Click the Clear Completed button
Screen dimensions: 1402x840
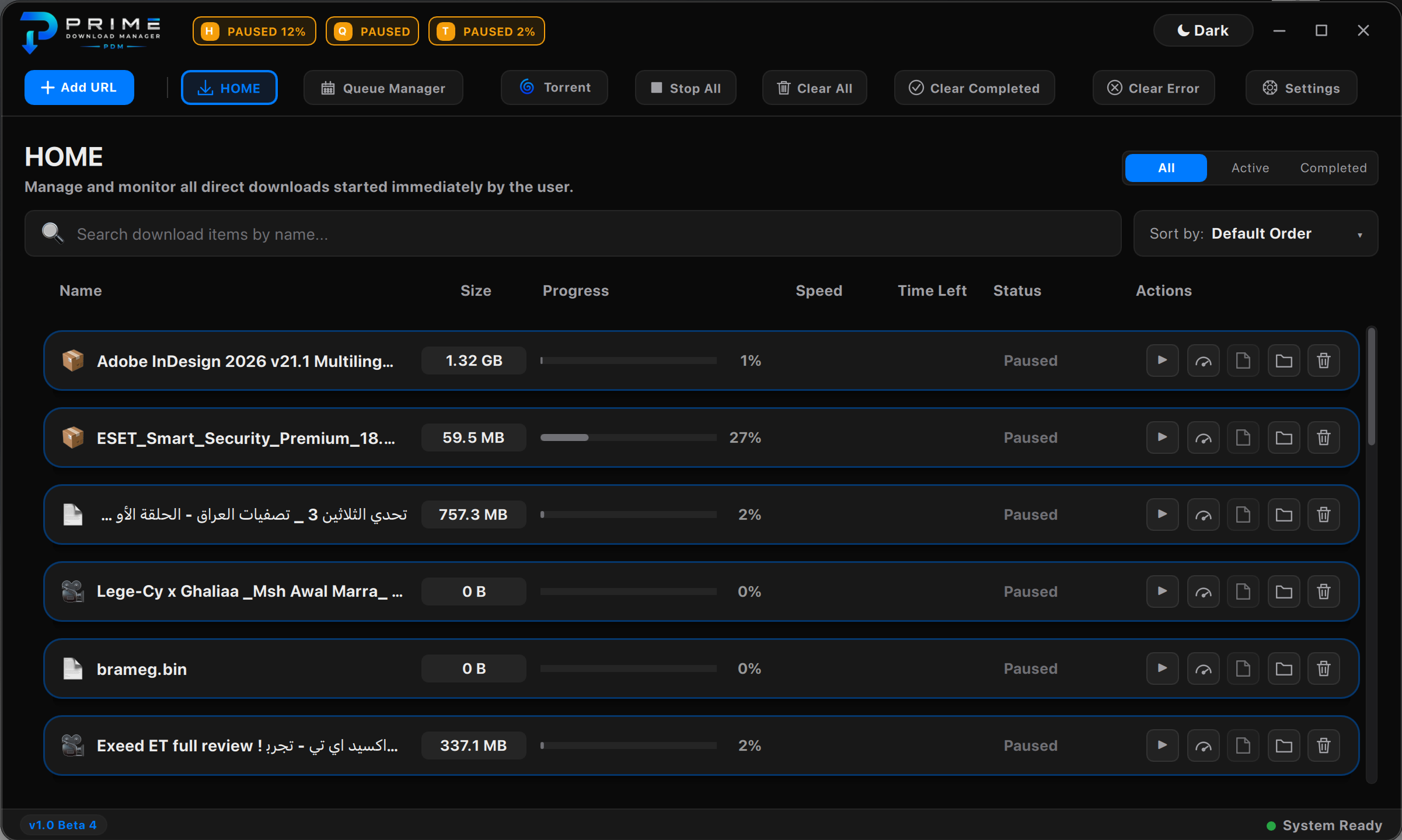974,88
